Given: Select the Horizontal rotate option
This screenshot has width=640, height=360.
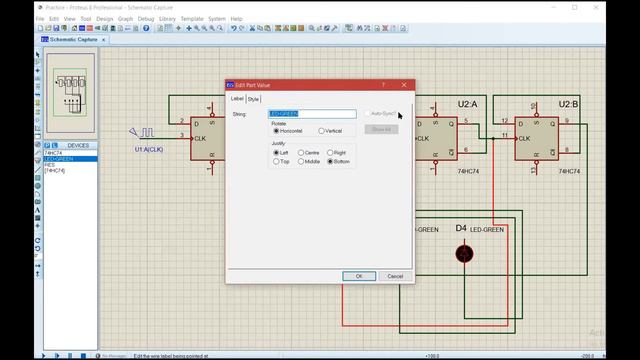Looking at the screenshot, I should (x=276, y=131).
